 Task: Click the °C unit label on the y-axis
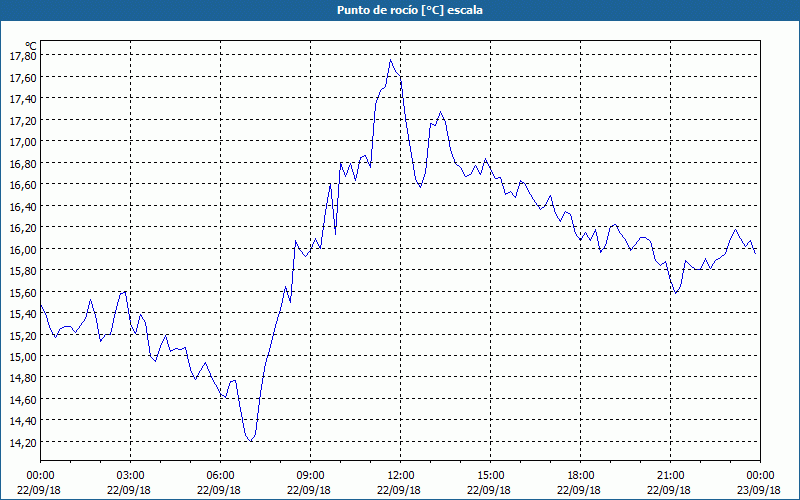31,46
